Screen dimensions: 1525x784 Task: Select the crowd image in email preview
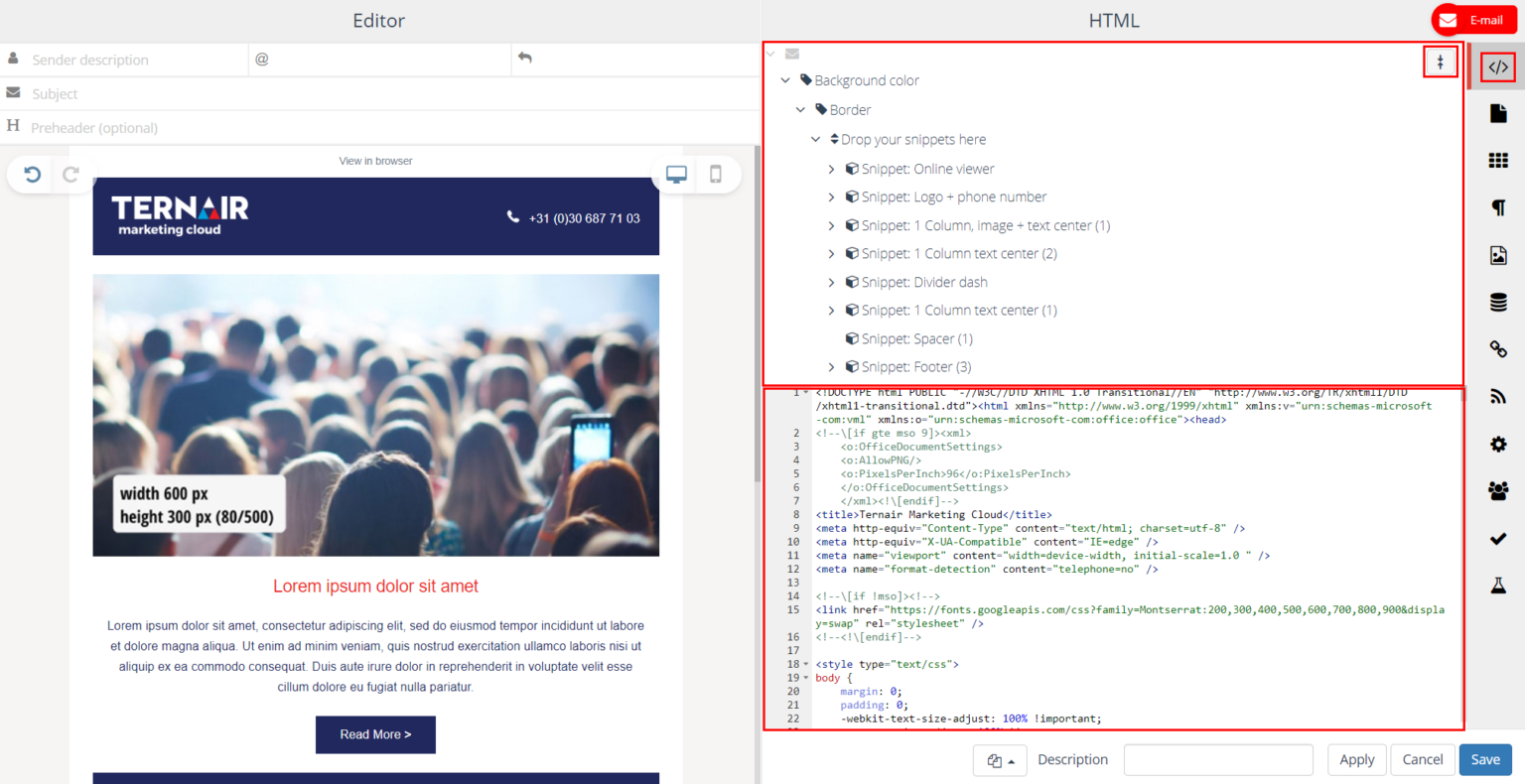(375, 415)
